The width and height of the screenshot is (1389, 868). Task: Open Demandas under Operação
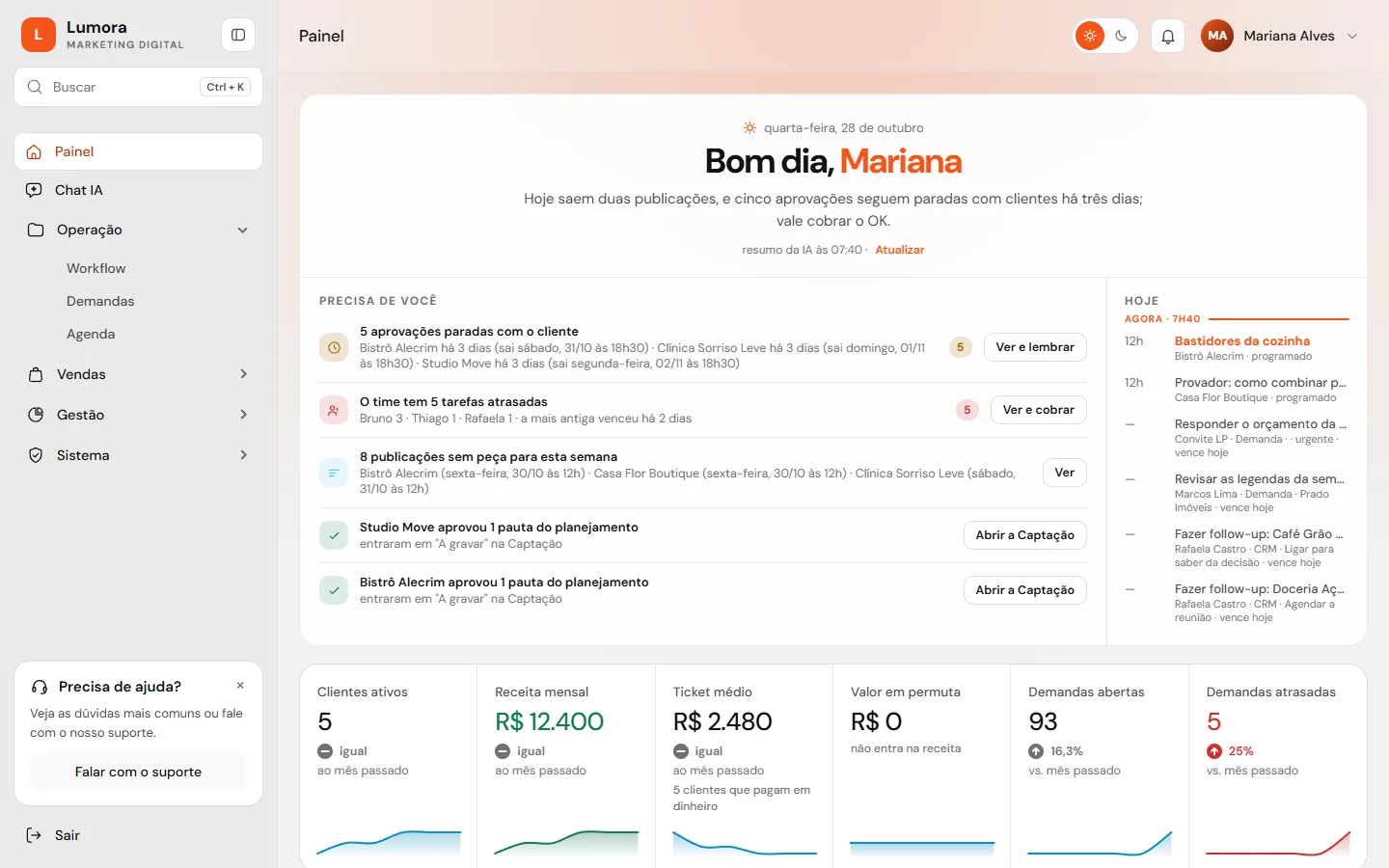pyautogui.click(x=100, y=301)
